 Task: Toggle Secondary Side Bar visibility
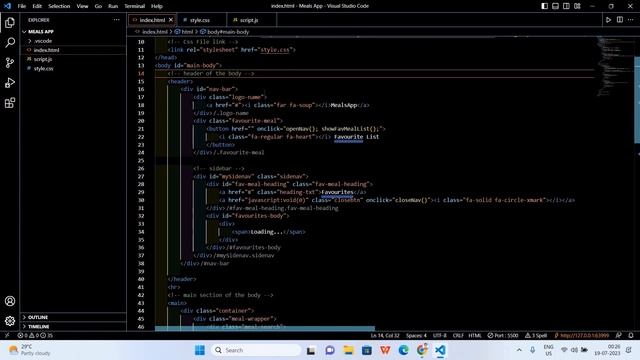(x=566, y=6)
